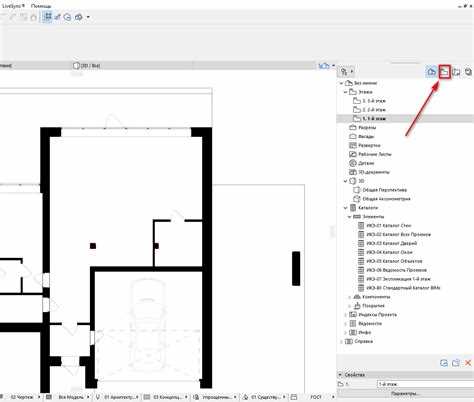
Task: Click the new folder icon above Свойства
Action: [x=456, y=363]
